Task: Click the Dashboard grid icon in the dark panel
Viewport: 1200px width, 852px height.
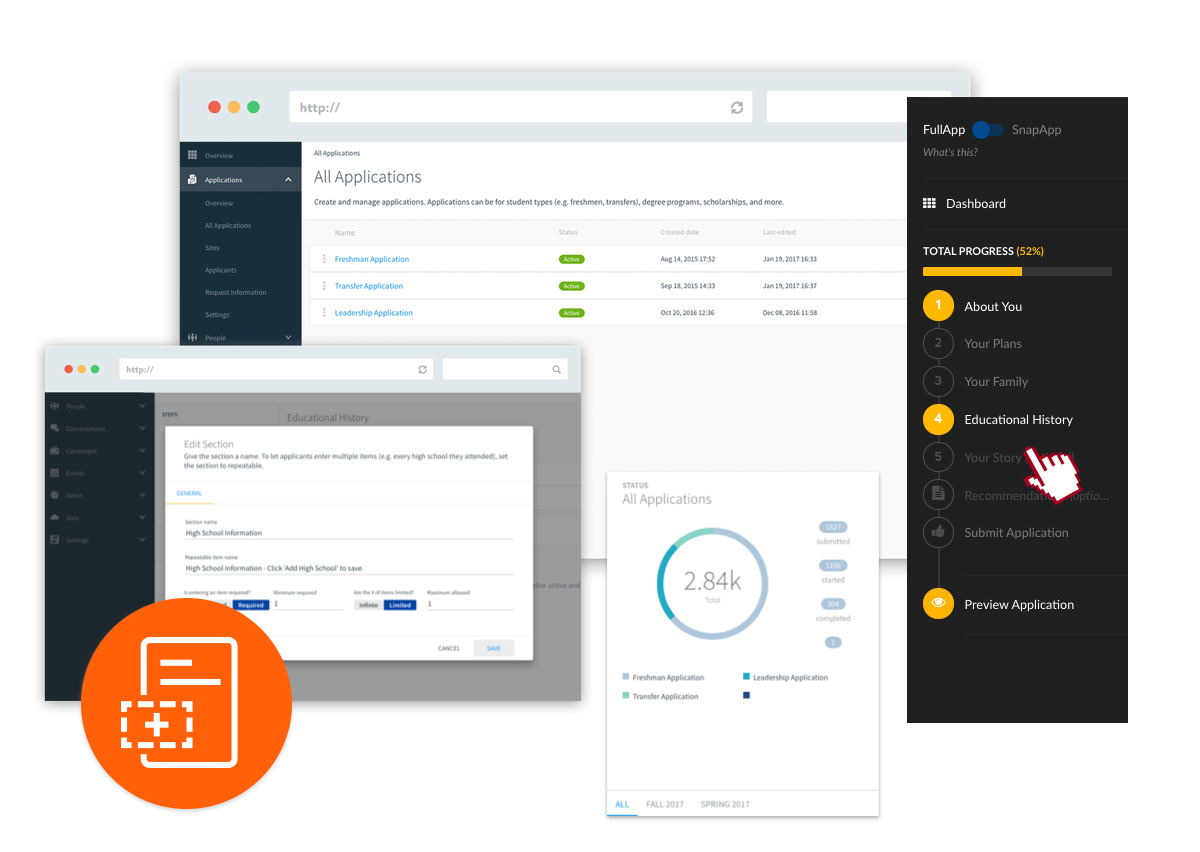Action: [x=930, y=203]
